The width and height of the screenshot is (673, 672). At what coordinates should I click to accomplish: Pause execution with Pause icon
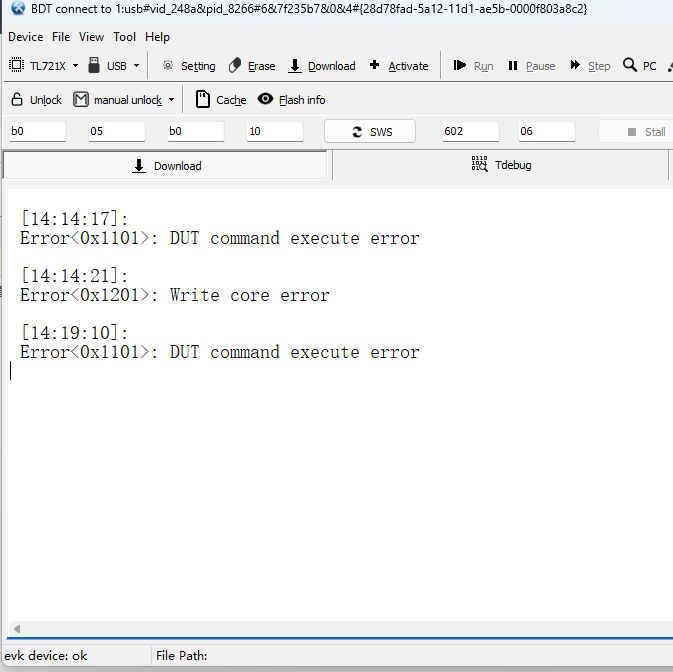pos(513,66)
